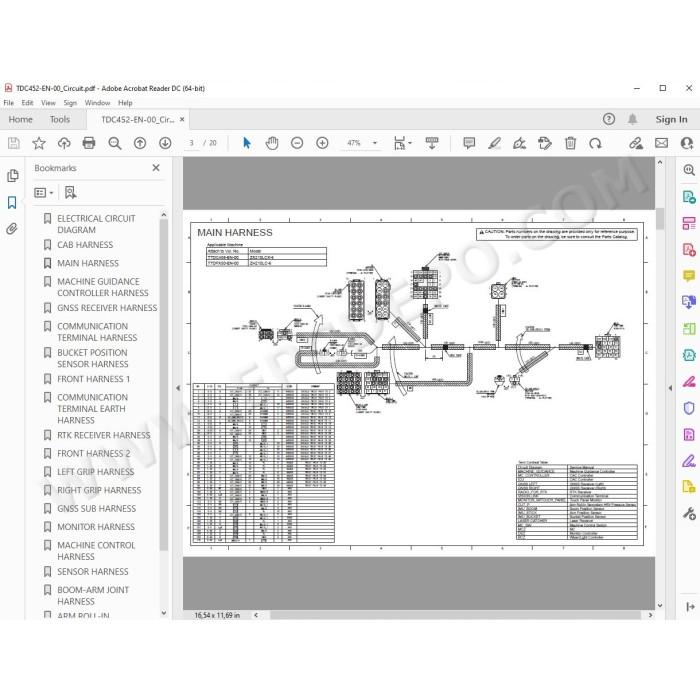Select the Highlight text pen
Screen dimensions: 700x700
[494, 143]
